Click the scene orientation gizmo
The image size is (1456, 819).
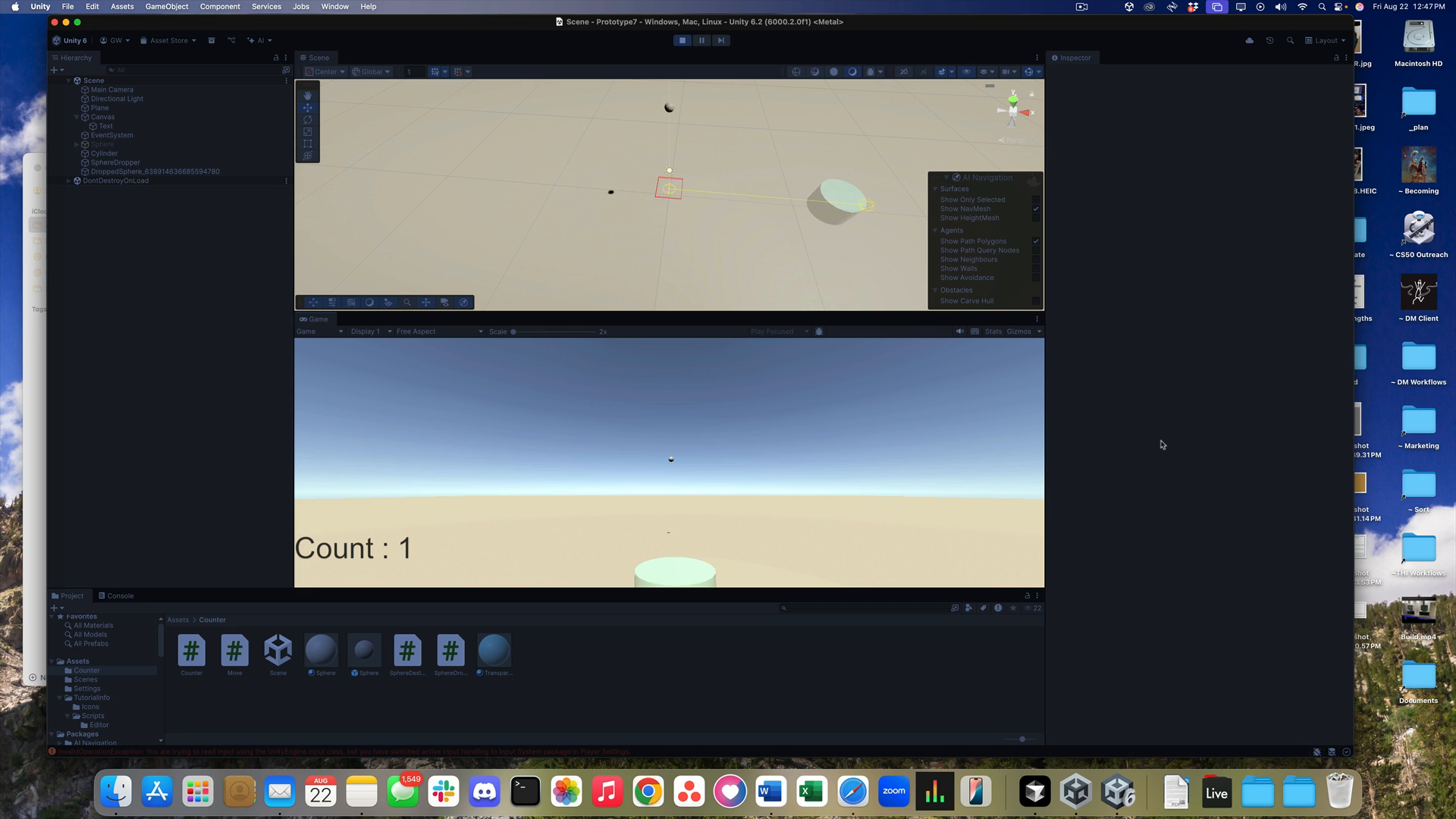1014,111
